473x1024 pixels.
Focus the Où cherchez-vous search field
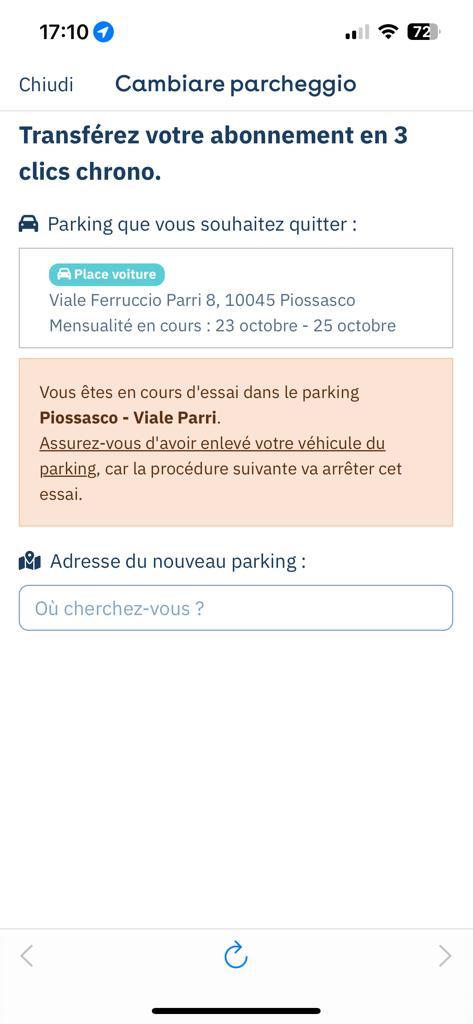(236, 608)
